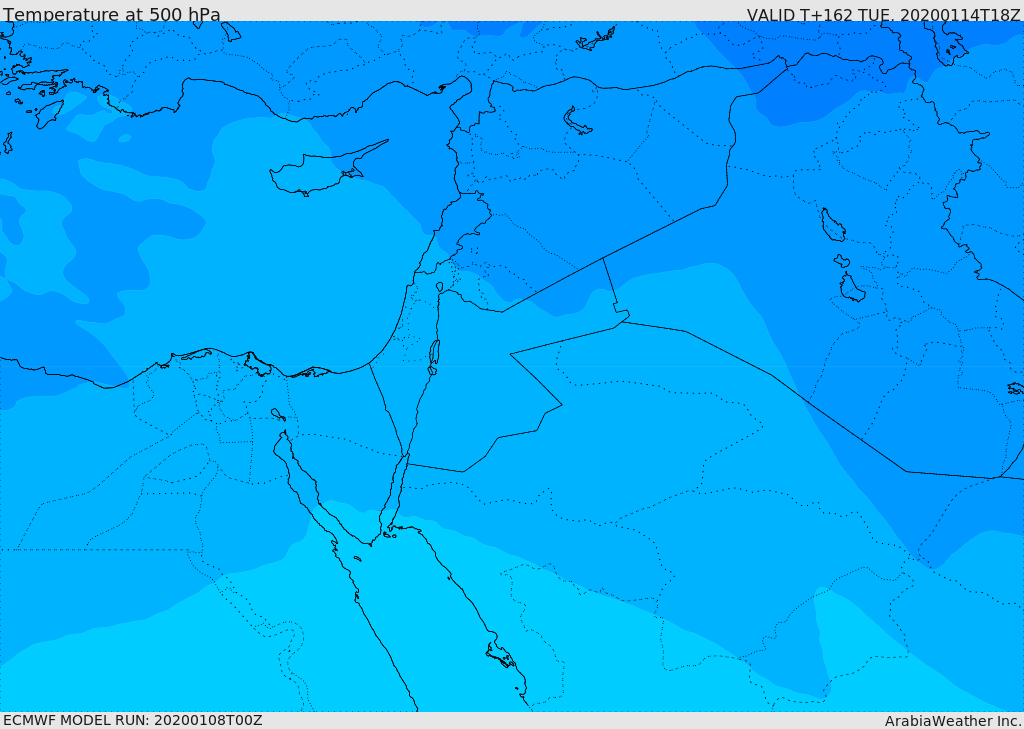Click the 'ArabiaWeather Inc' credit text
This screenshot has height=729, width=1024.
coord(953,721)
